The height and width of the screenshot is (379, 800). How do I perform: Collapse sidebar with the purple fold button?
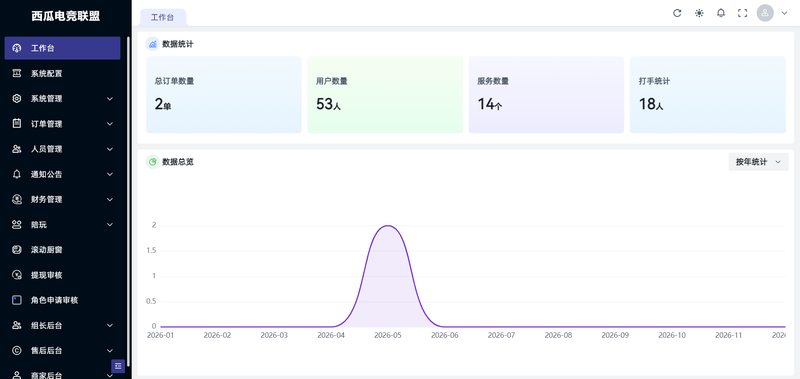(118, 366)
